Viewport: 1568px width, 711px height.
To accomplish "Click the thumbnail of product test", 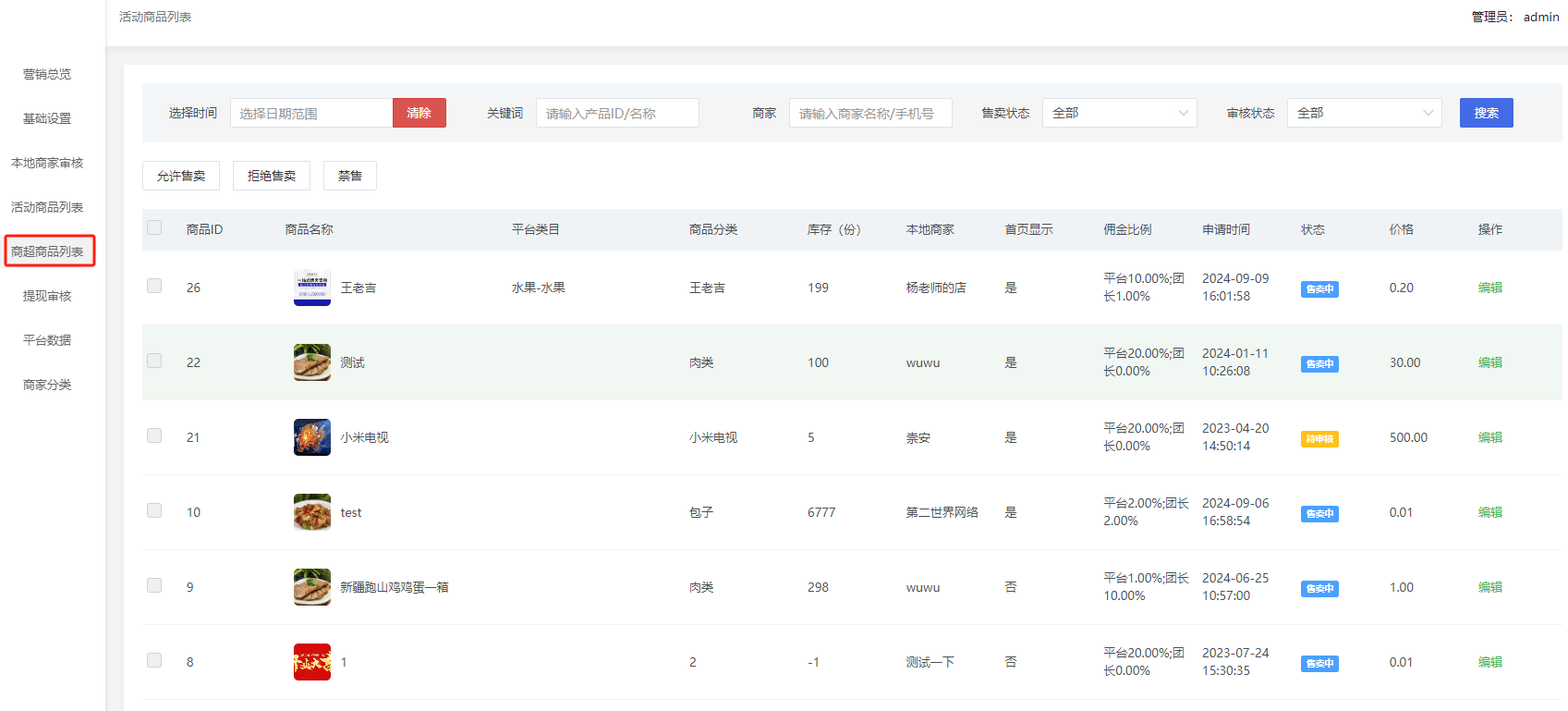I will point(311,512).
